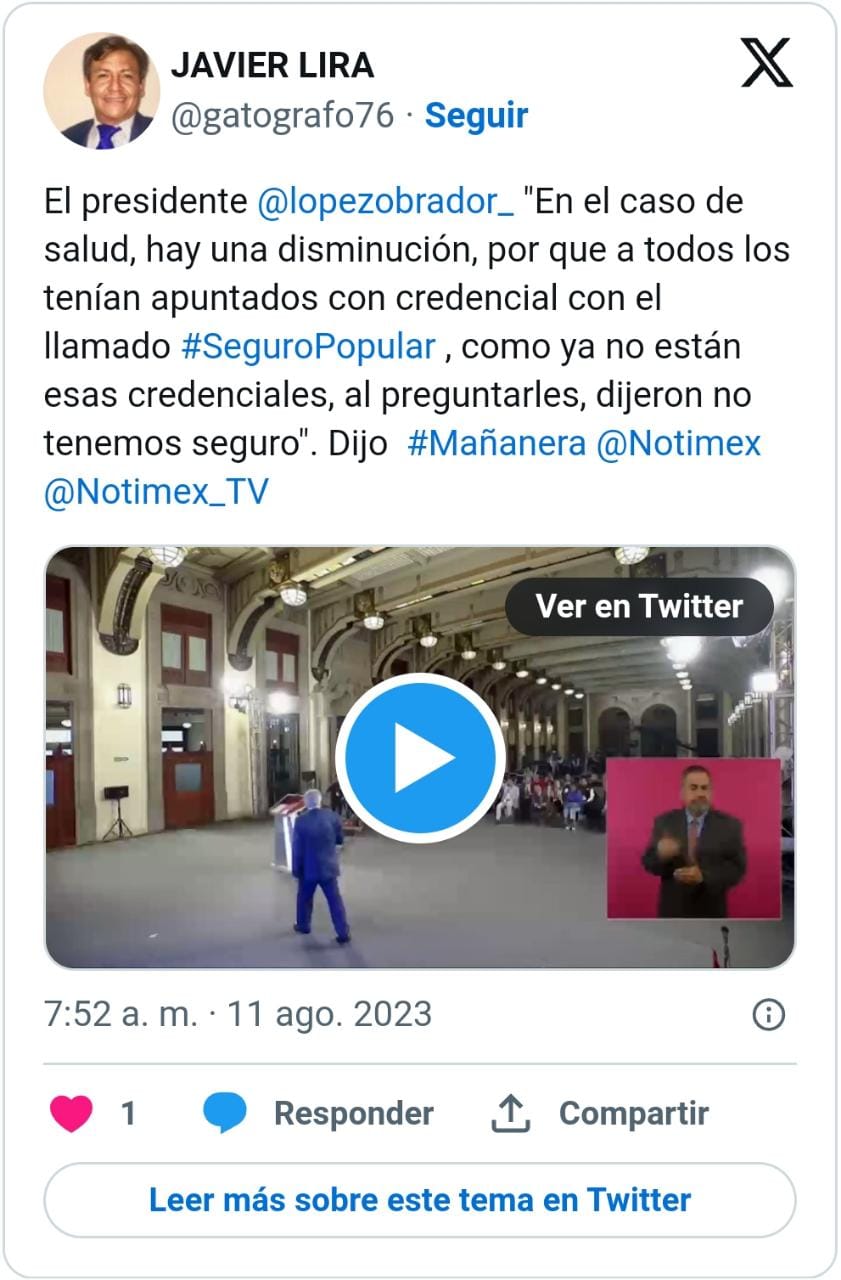Open the #Mañanera hashtag
The width and height of the screenshot is (841, 1280).
click(497, 443)
